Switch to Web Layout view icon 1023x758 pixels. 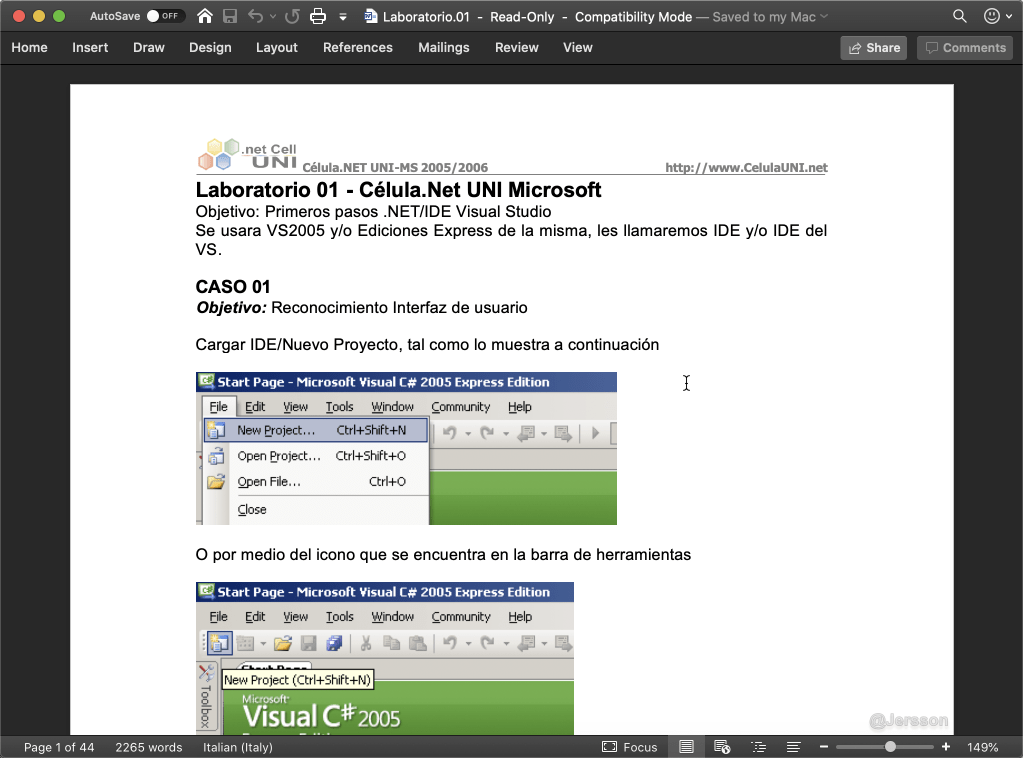[x=722, y=747]
